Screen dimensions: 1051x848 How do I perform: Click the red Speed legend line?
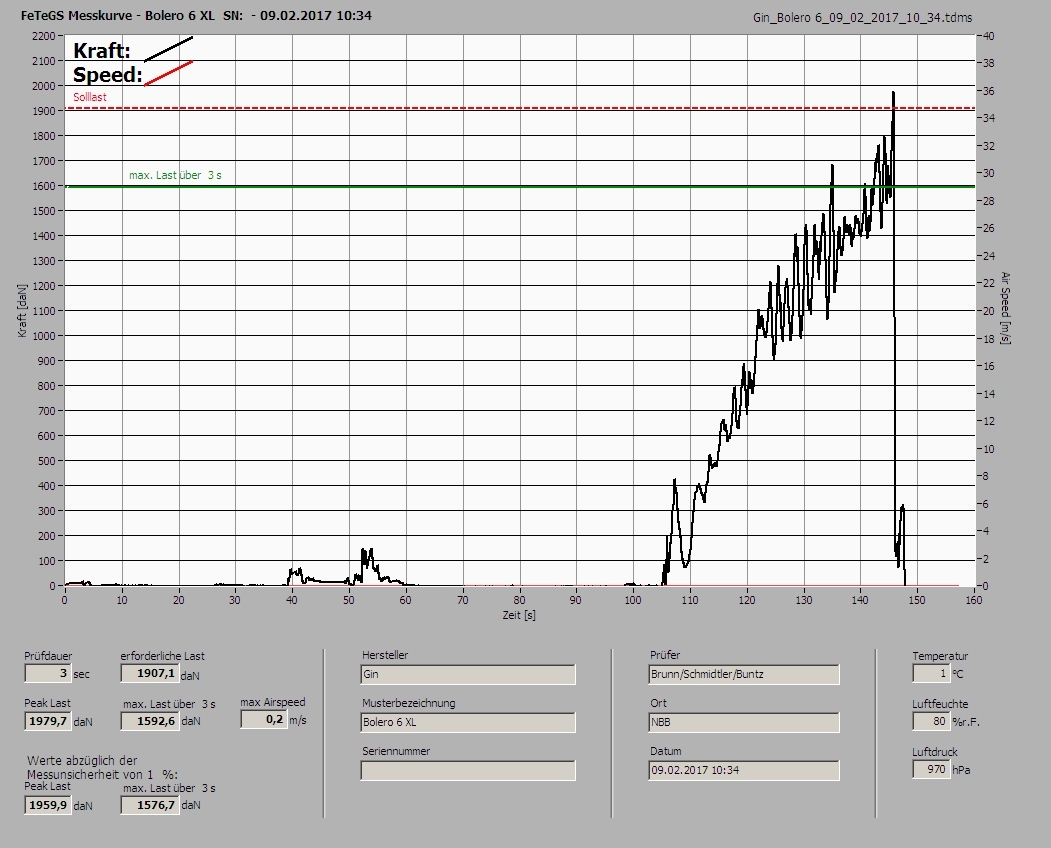(169, 73)
